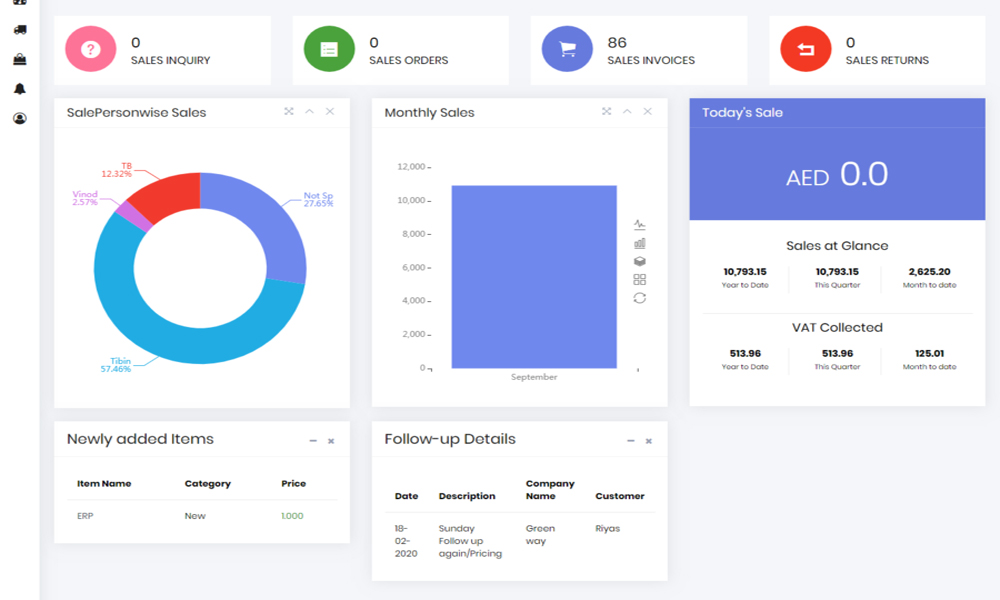Click the Sunday Follow up again/Pricing description
The height and width of the screenshot is (600, 1000).
click(x=470, y=541)
